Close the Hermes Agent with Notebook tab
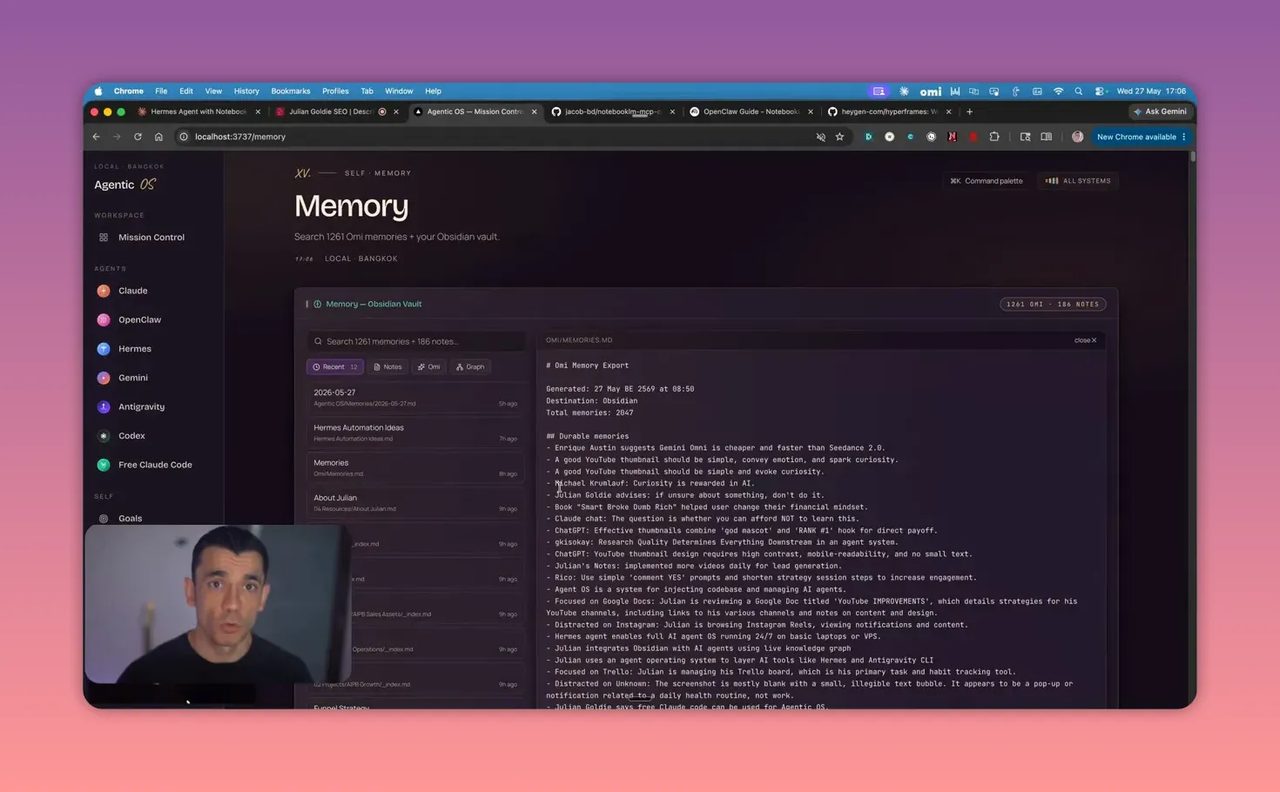This screenshot has width=1280, height=792. point(258,112)
